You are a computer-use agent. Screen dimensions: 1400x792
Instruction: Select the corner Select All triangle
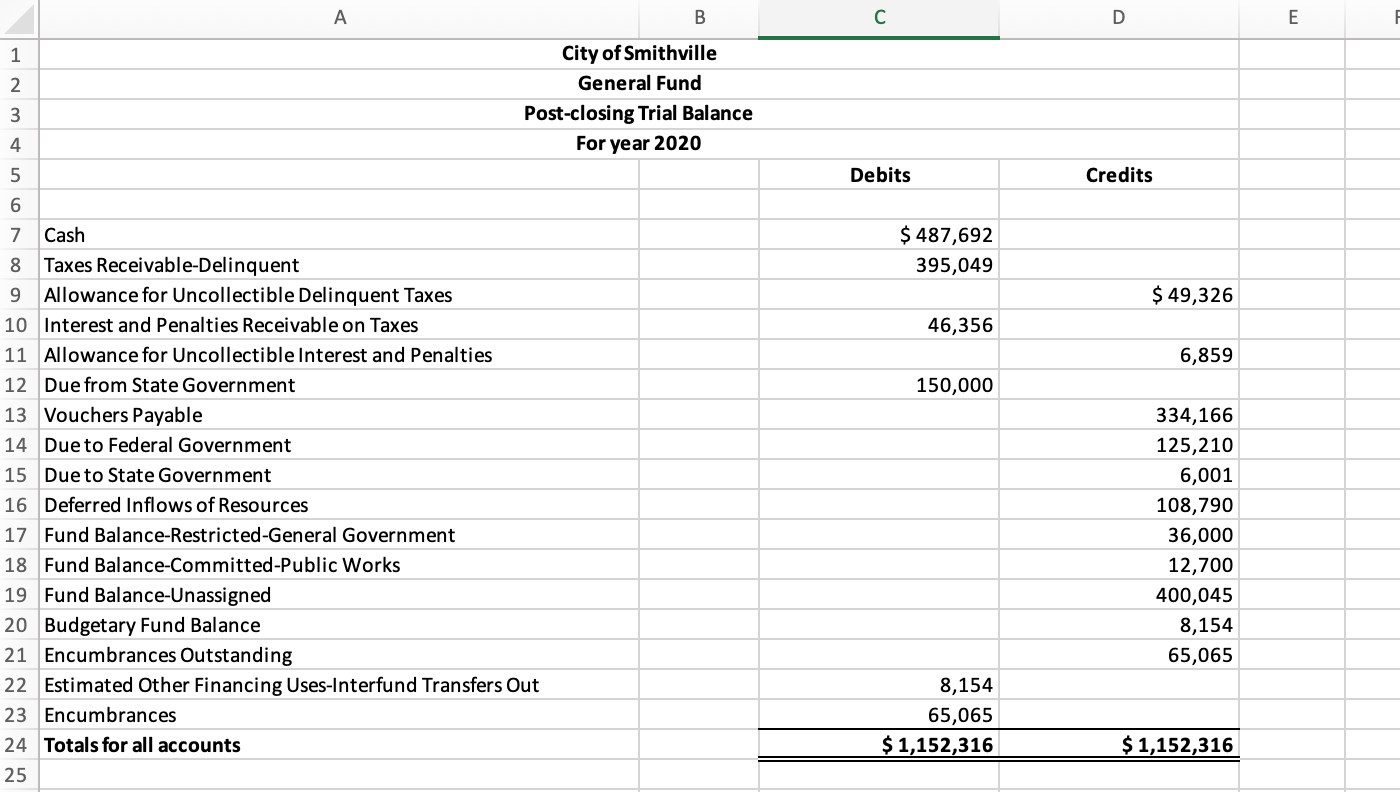click(19, 18)
